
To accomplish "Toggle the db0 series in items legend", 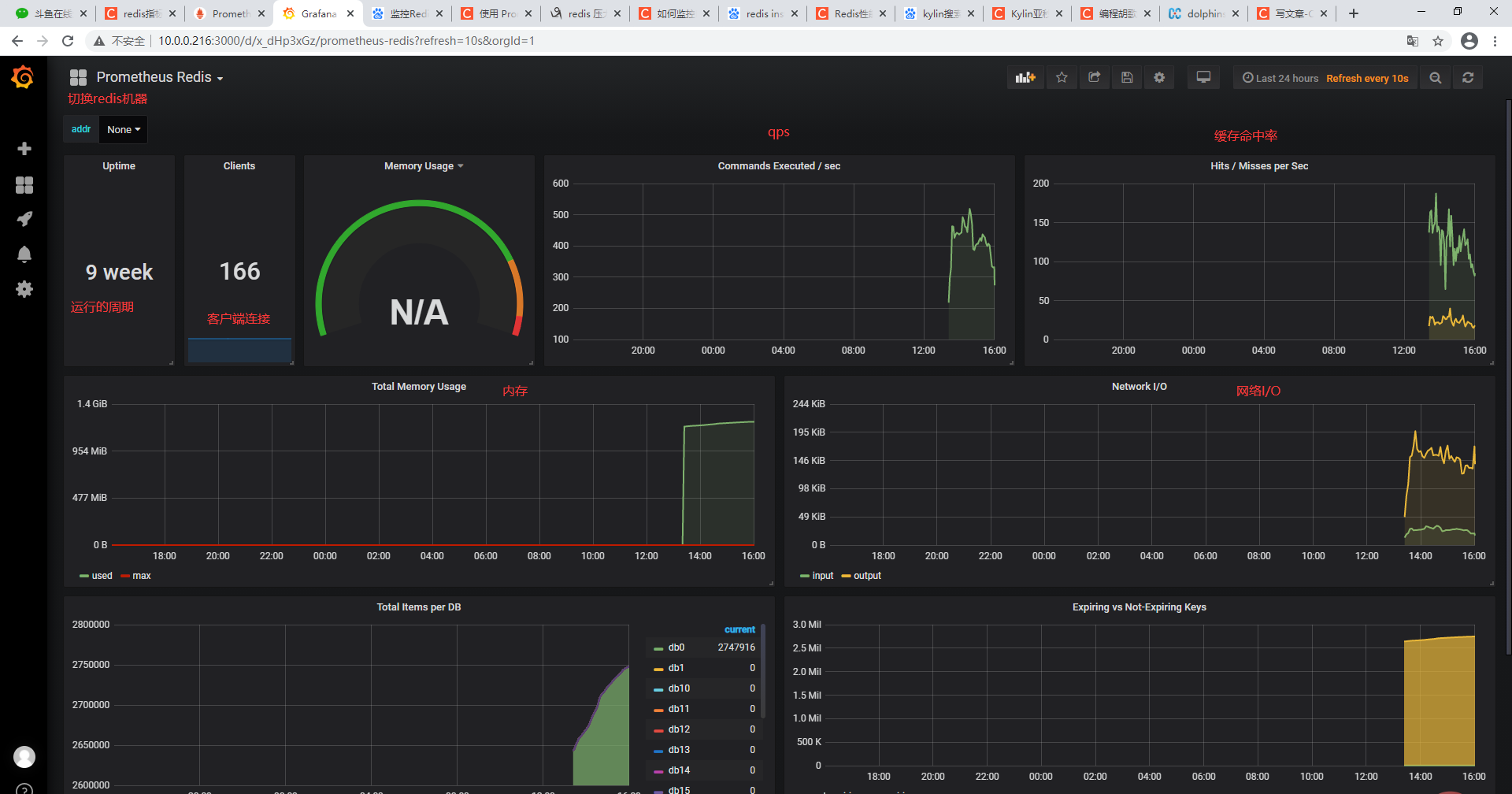I will pos(676,647).
